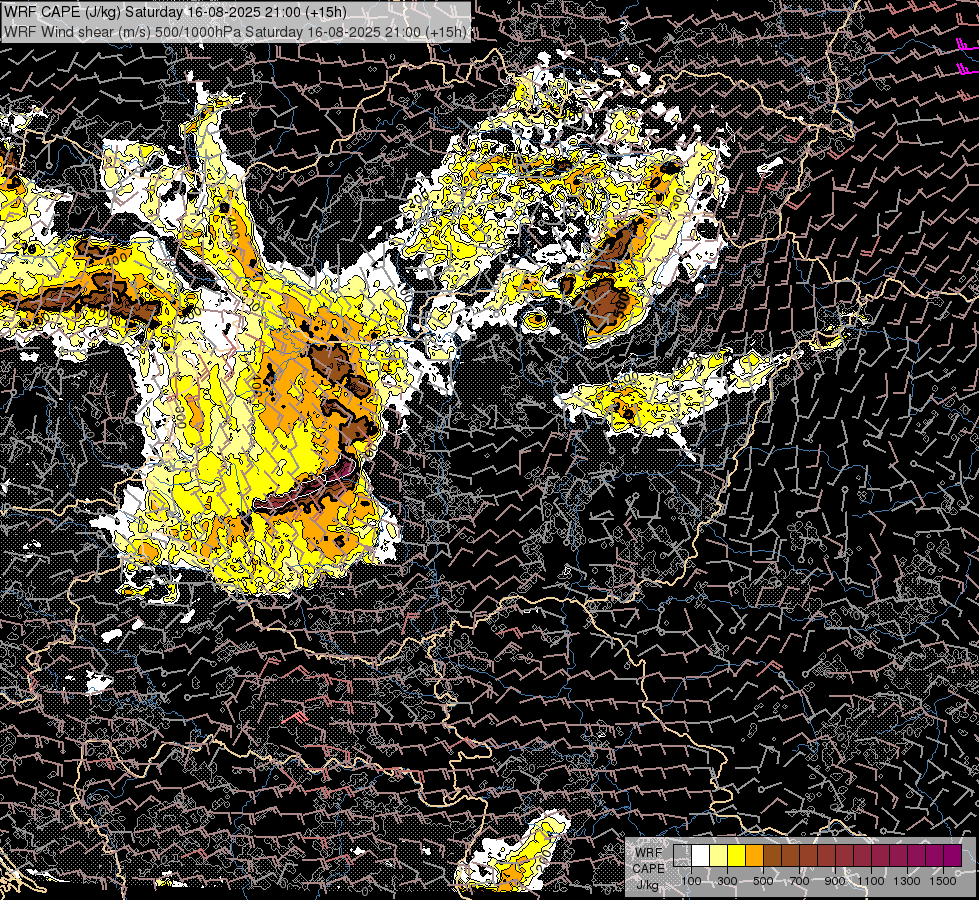Click the word CAPE in the legend

click(x=648, y=868)
